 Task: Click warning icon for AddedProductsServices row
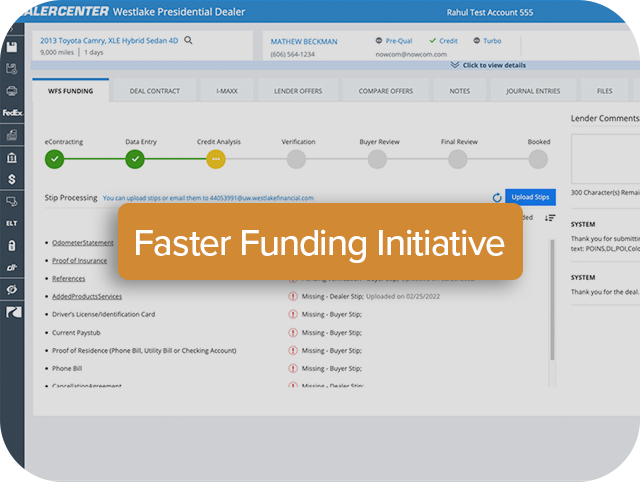point(293,296)
